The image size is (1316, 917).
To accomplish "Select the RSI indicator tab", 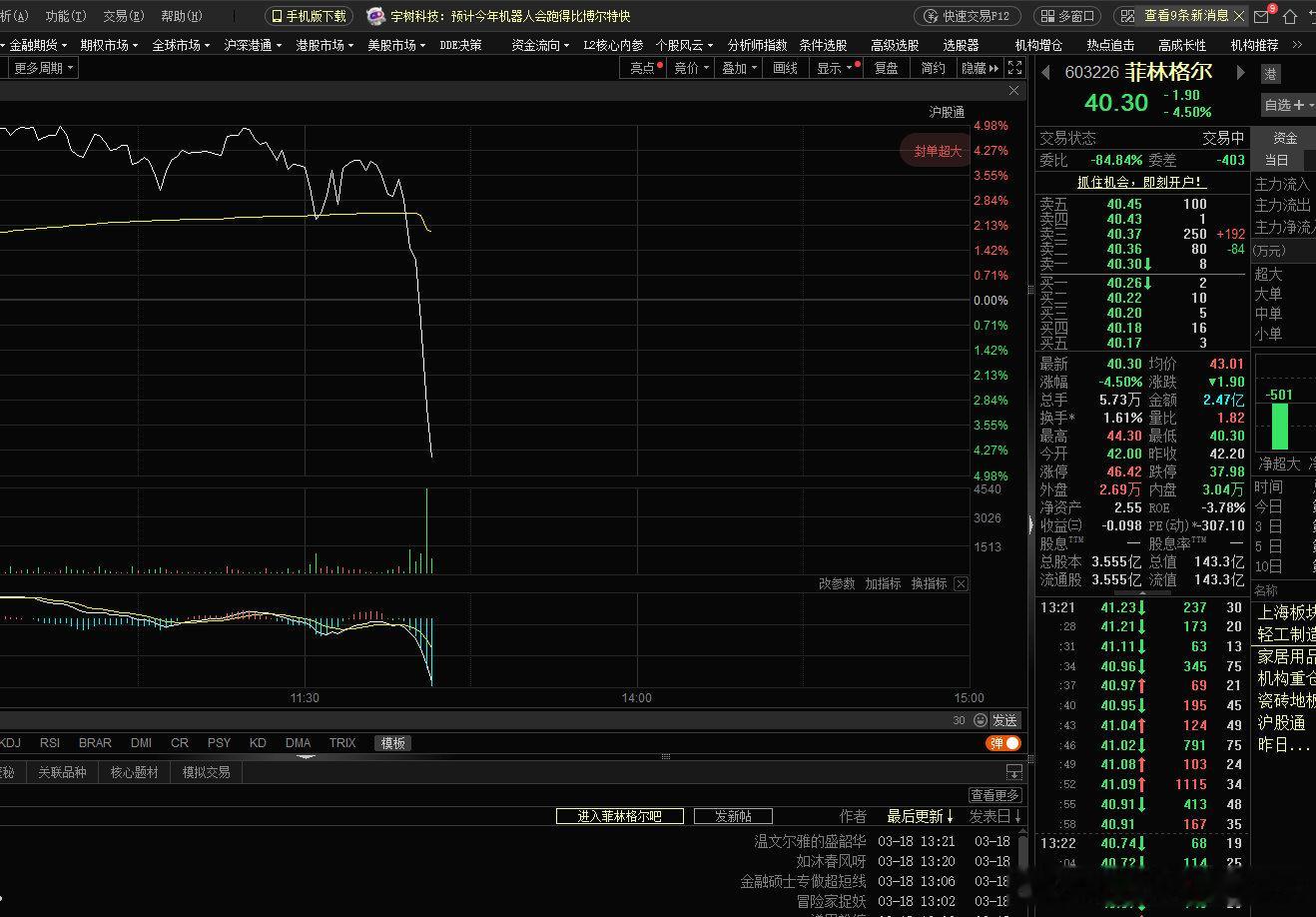I will [49, 743].
